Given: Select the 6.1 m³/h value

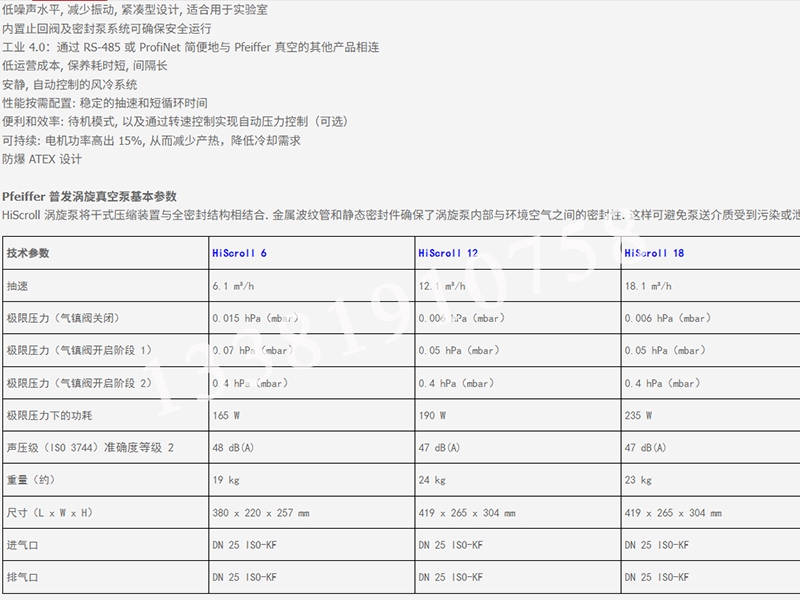Looking at the screenshot, I should (x=233, y=286).
